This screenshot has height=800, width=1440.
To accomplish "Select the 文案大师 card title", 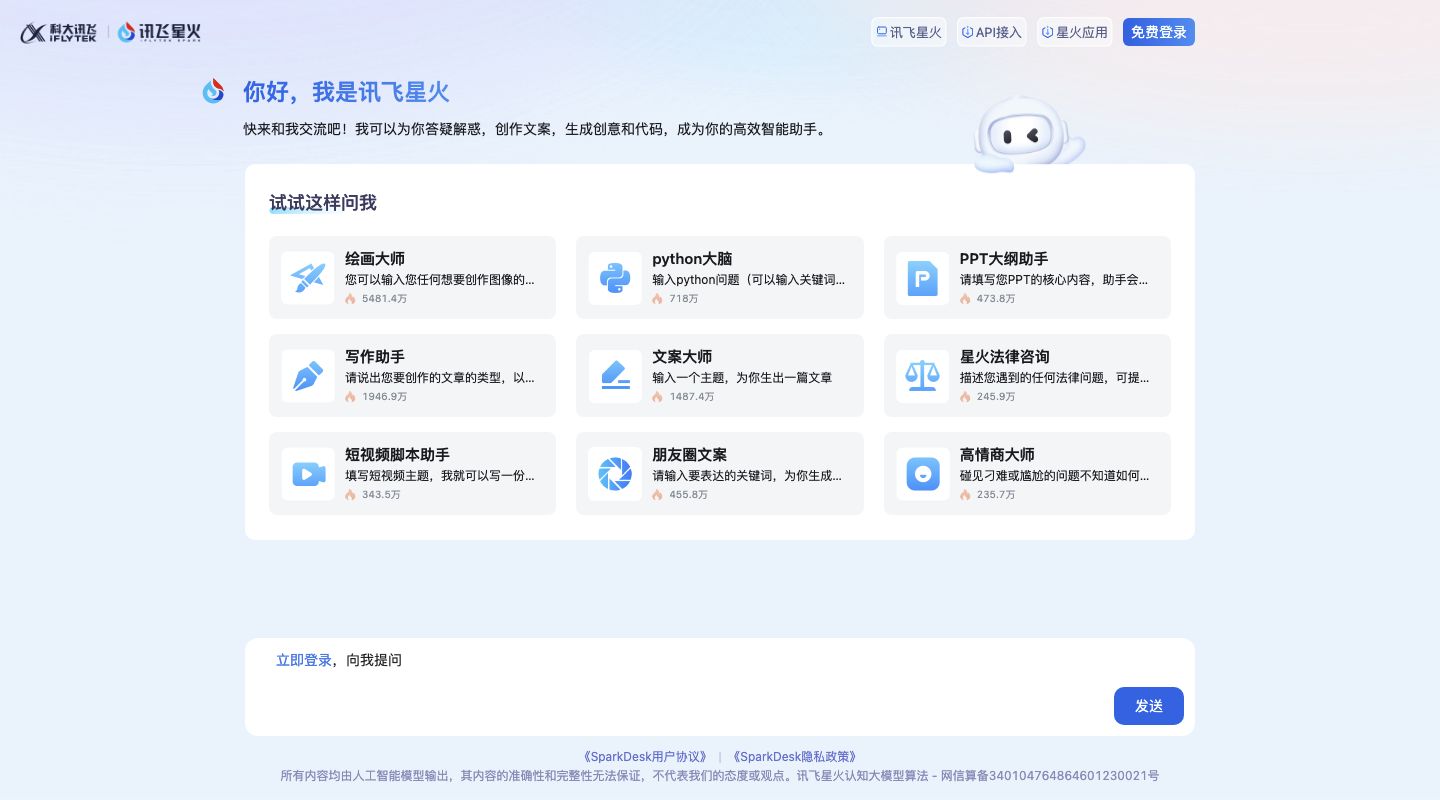I will (682, 357).
